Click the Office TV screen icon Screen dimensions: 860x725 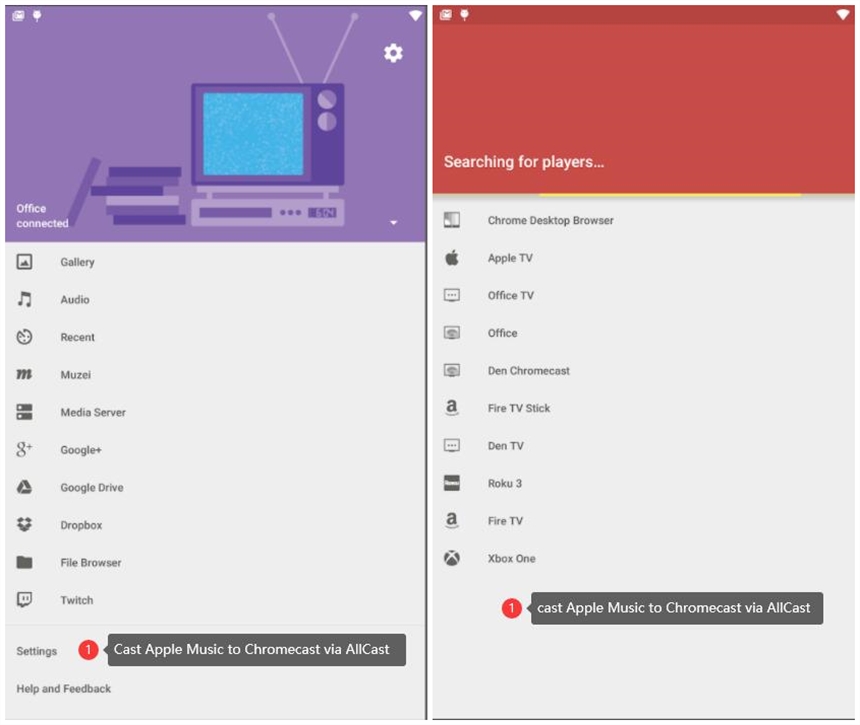pyautogui.click(x=451, y=295)
